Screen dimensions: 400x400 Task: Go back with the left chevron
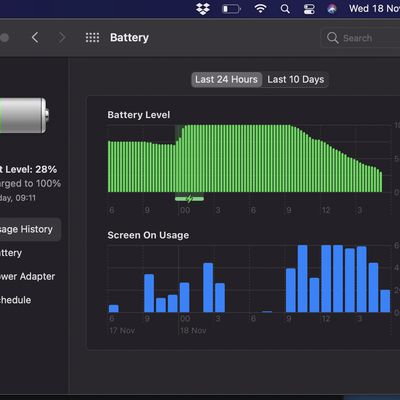pos(35,37)
